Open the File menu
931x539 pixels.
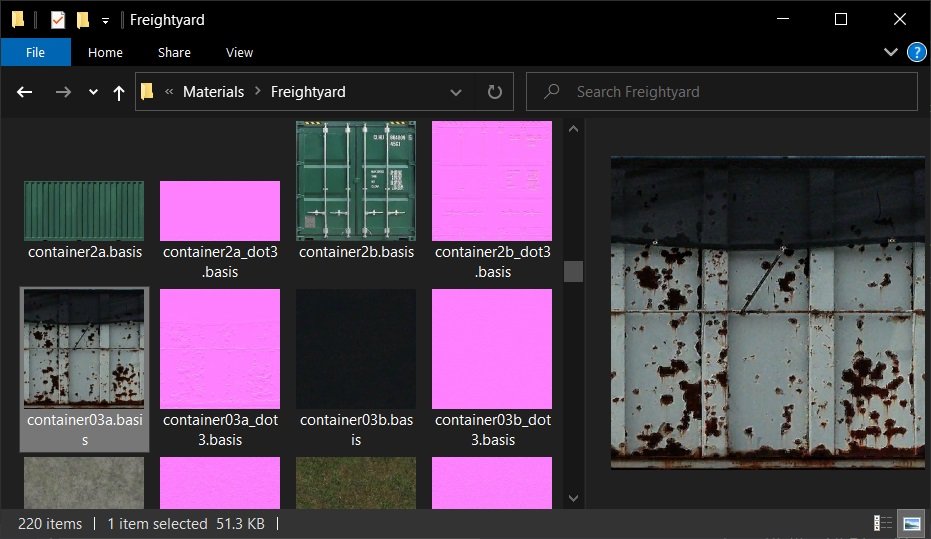tap(35, 52)
